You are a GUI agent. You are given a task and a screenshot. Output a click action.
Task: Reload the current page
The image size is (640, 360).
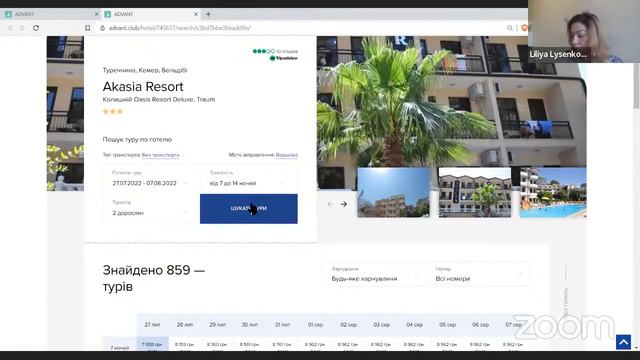(36, 28)
